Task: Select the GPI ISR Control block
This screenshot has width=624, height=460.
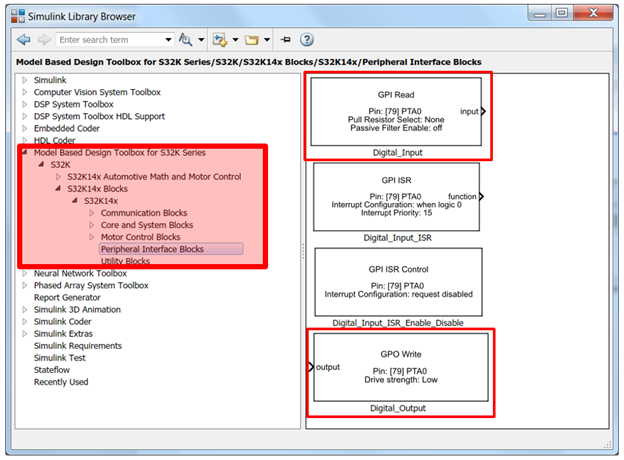Action: click(x=398, y=282)
